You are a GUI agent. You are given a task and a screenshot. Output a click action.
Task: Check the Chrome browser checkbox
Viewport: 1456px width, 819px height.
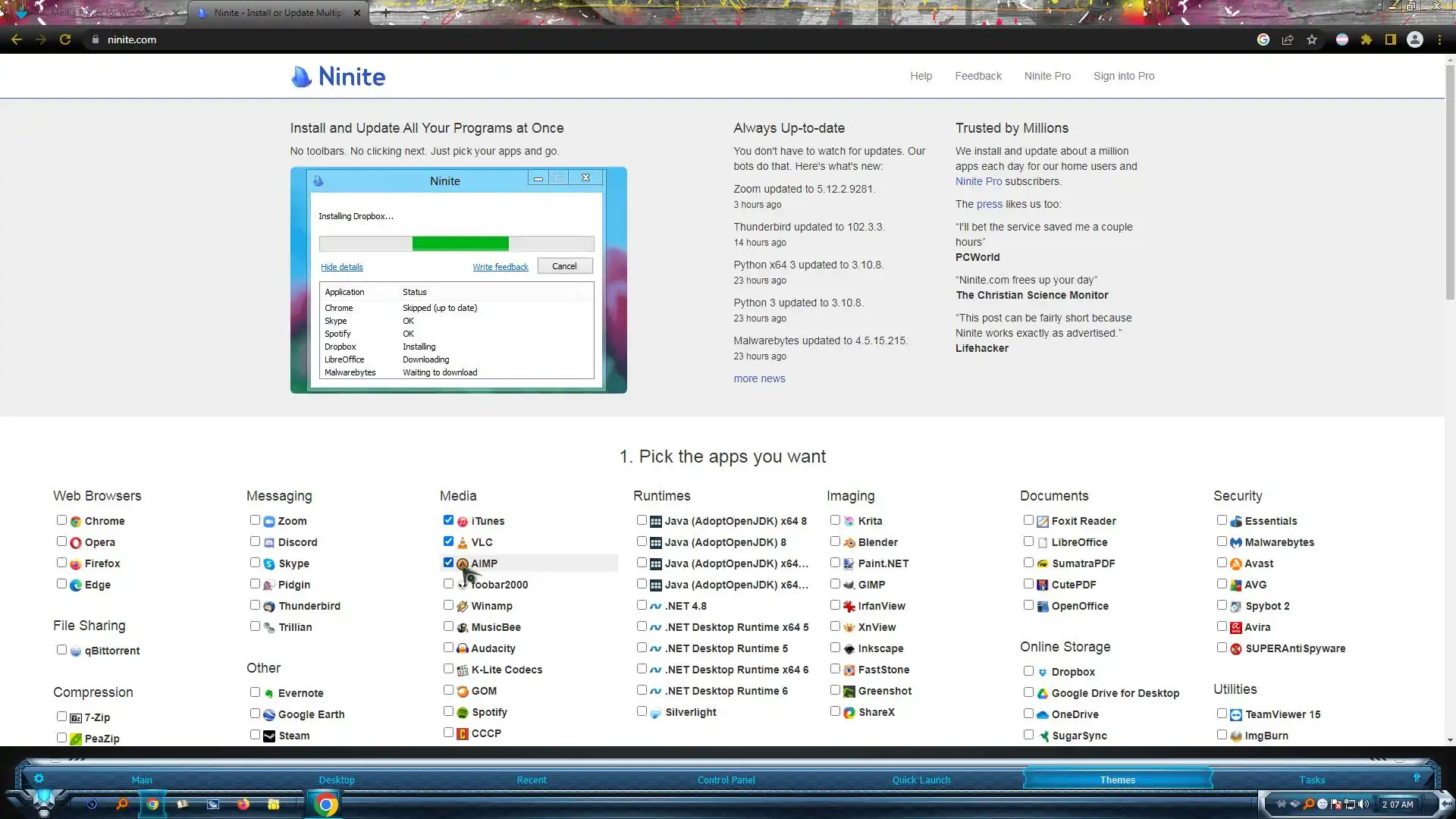(61, 520)
